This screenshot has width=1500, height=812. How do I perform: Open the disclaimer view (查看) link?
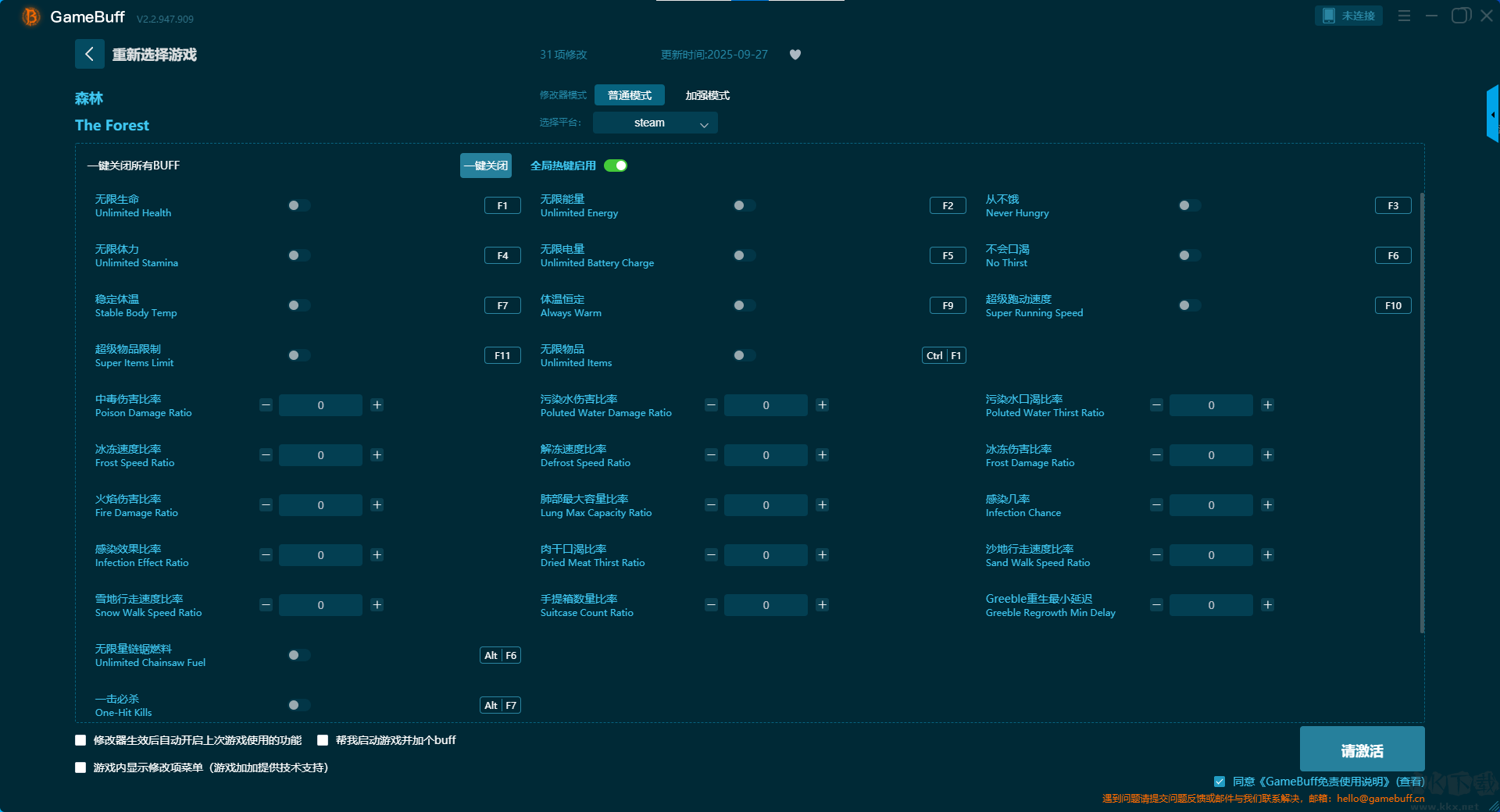click(x=1410, y=782)
